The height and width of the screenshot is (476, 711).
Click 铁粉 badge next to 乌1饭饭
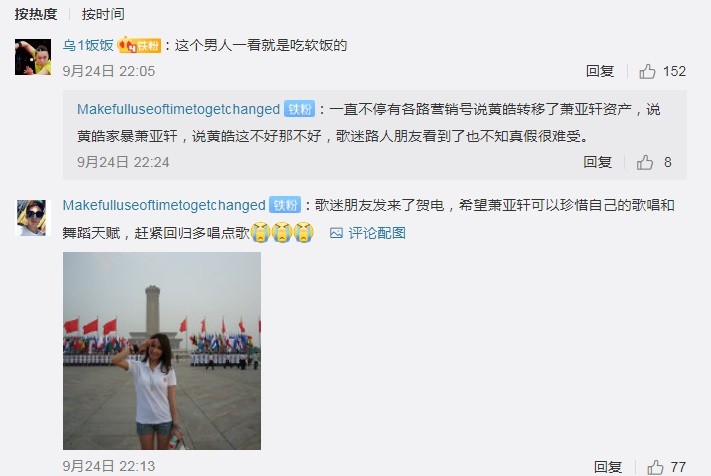[x=139, y=45]
